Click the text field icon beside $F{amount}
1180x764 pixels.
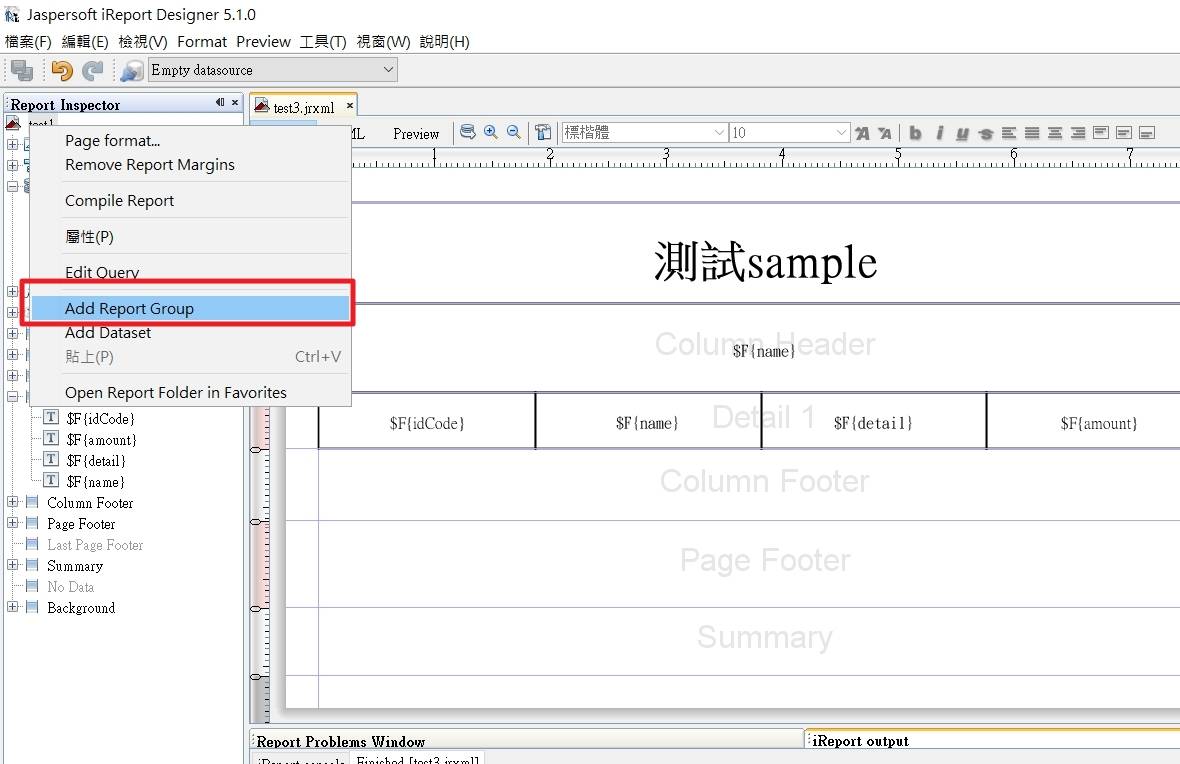[51, 439]
